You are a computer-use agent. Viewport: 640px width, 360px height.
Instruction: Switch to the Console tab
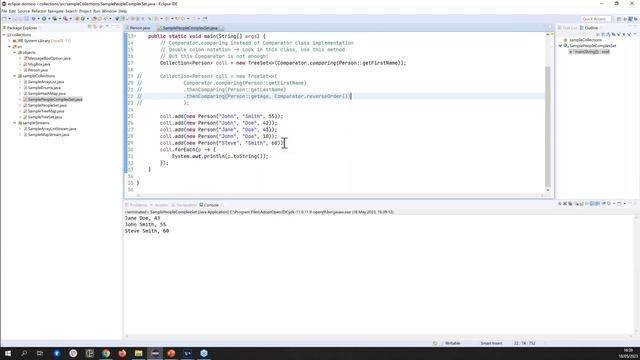209,205
